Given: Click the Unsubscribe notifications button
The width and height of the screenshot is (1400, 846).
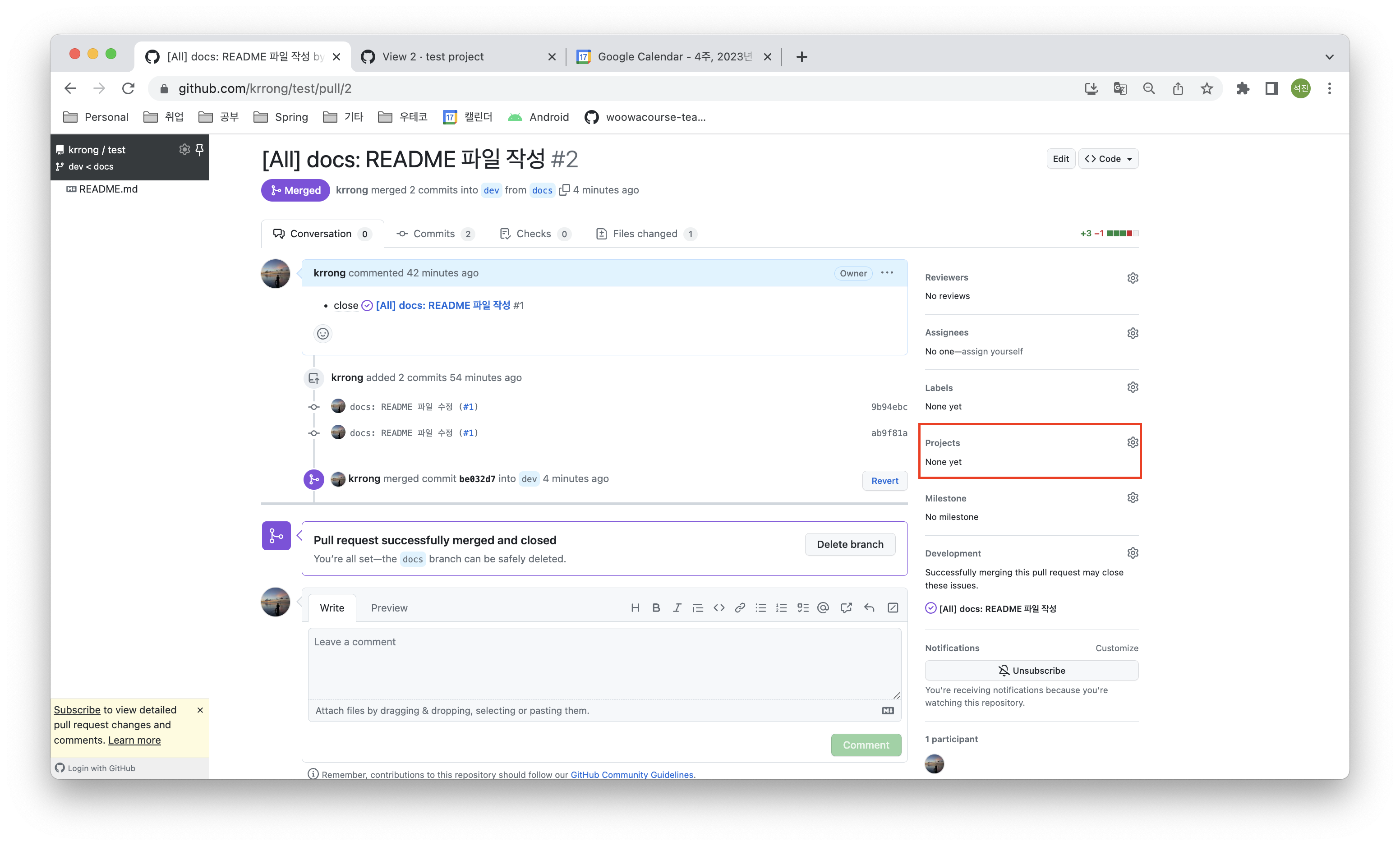Looking at the screenshot, I should (1031, 671).
